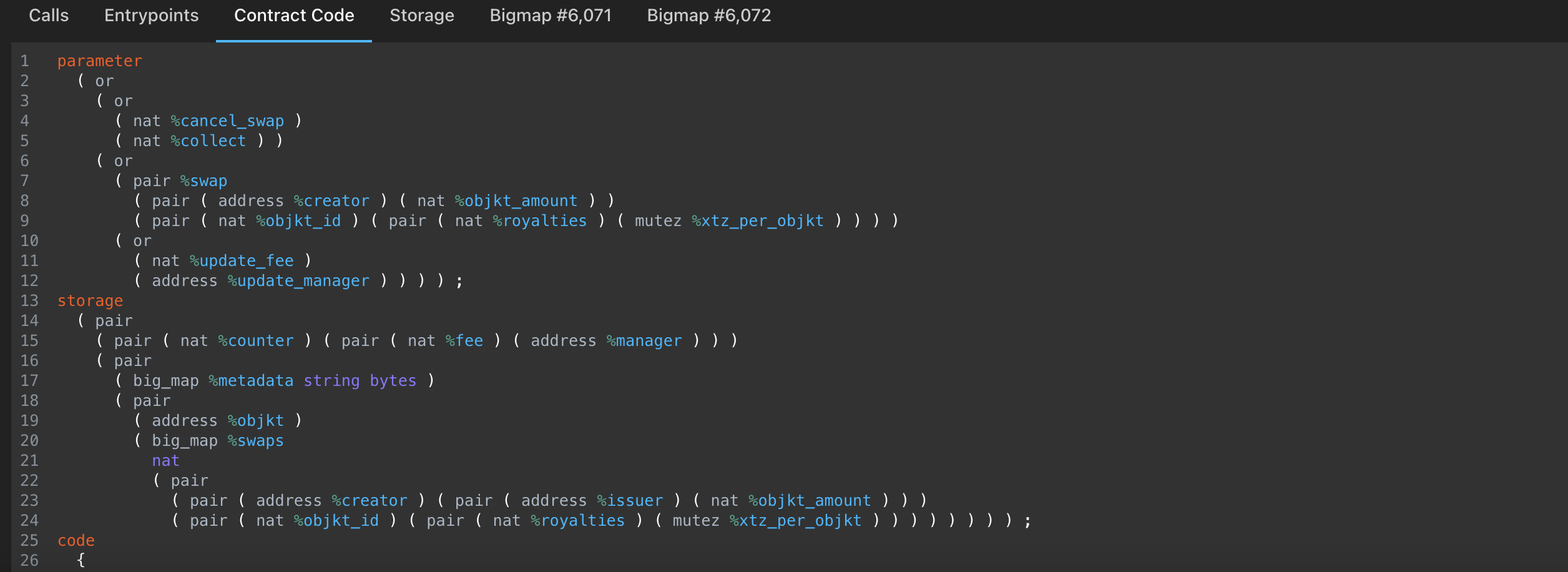
Task: Click the %issuer annotation on line 23
Action: coord(630,501)
